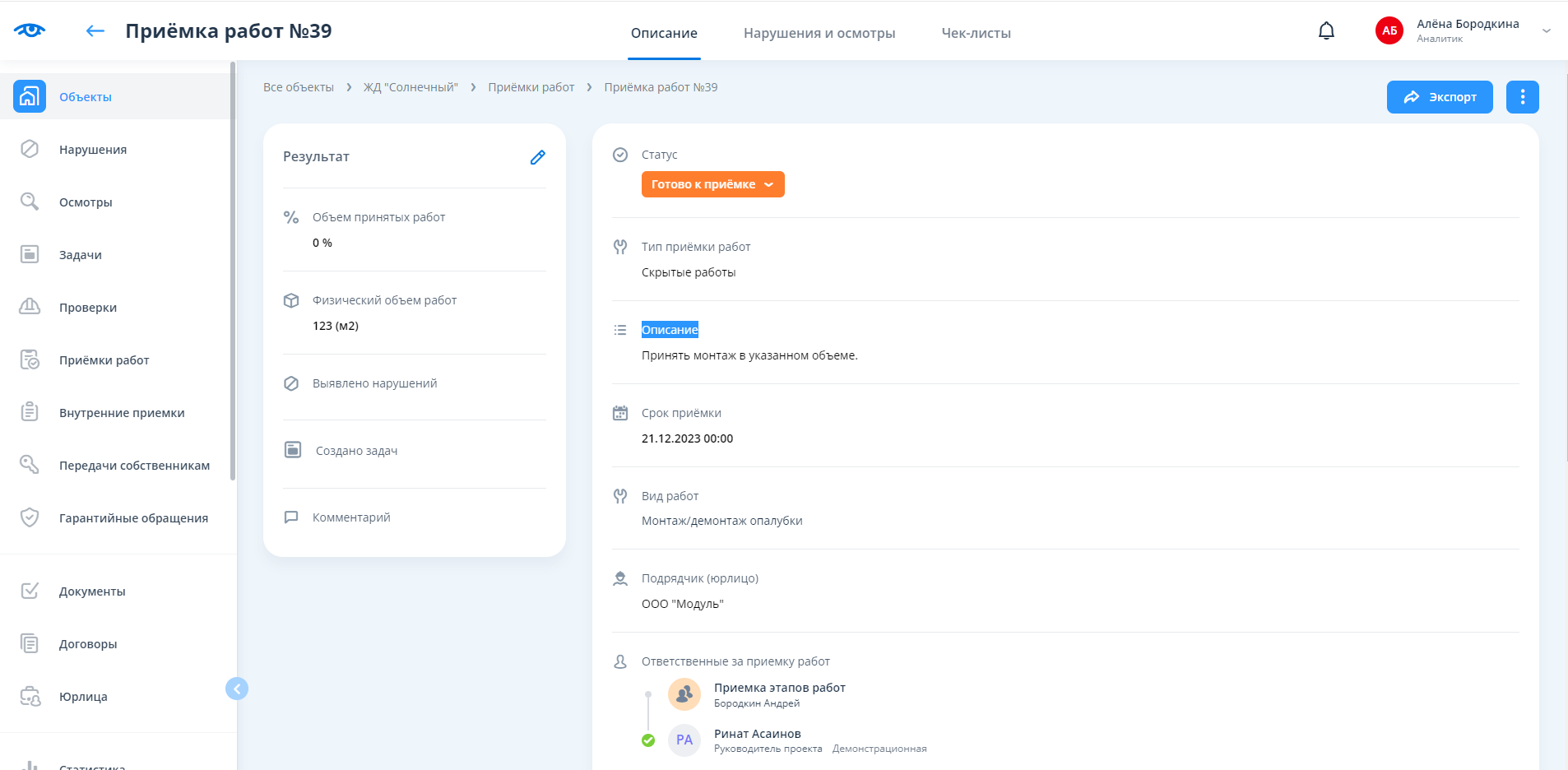Open Документы in the sidebar
Viewport: 1568px width, 770px height.
coord(92,591)
